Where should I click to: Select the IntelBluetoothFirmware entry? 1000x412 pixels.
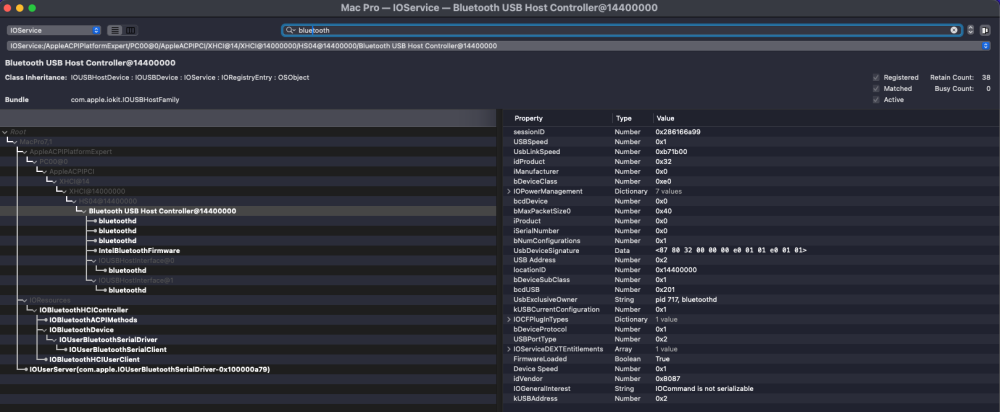pos(139,251)
